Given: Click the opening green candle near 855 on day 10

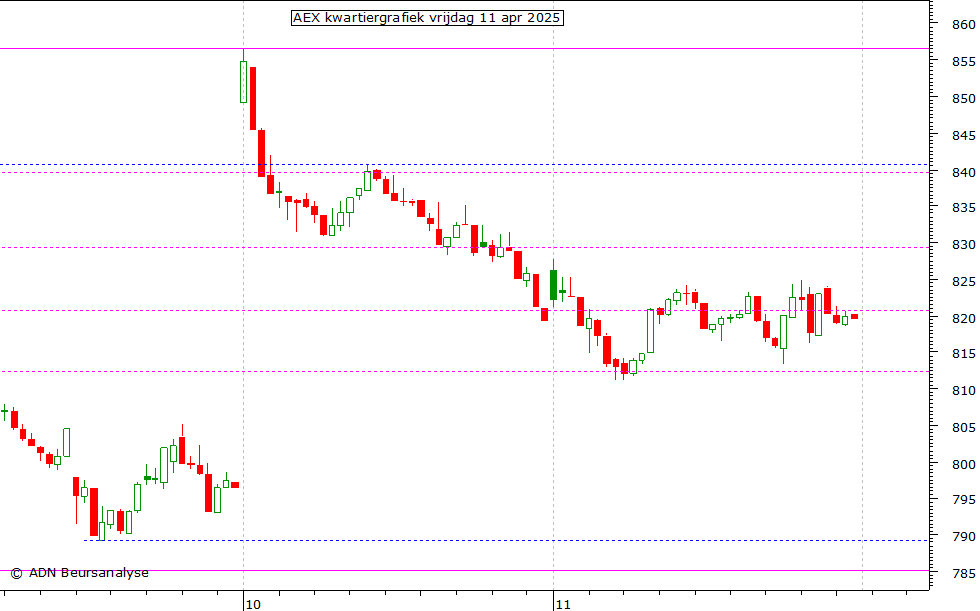Looking at the screenshot, I should [244, 81].
